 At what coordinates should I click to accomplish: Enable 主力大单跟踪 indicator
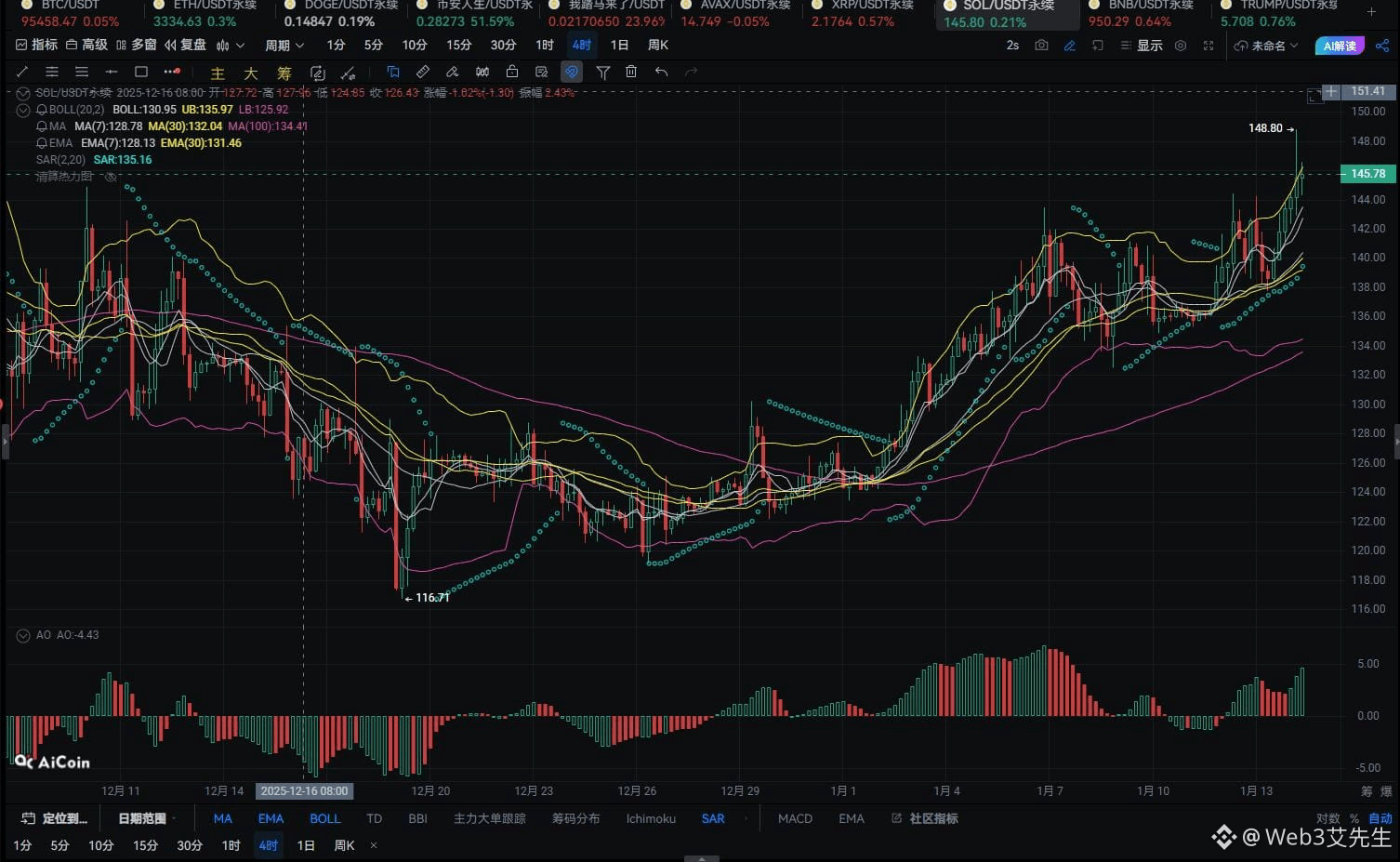pos(489,818)
